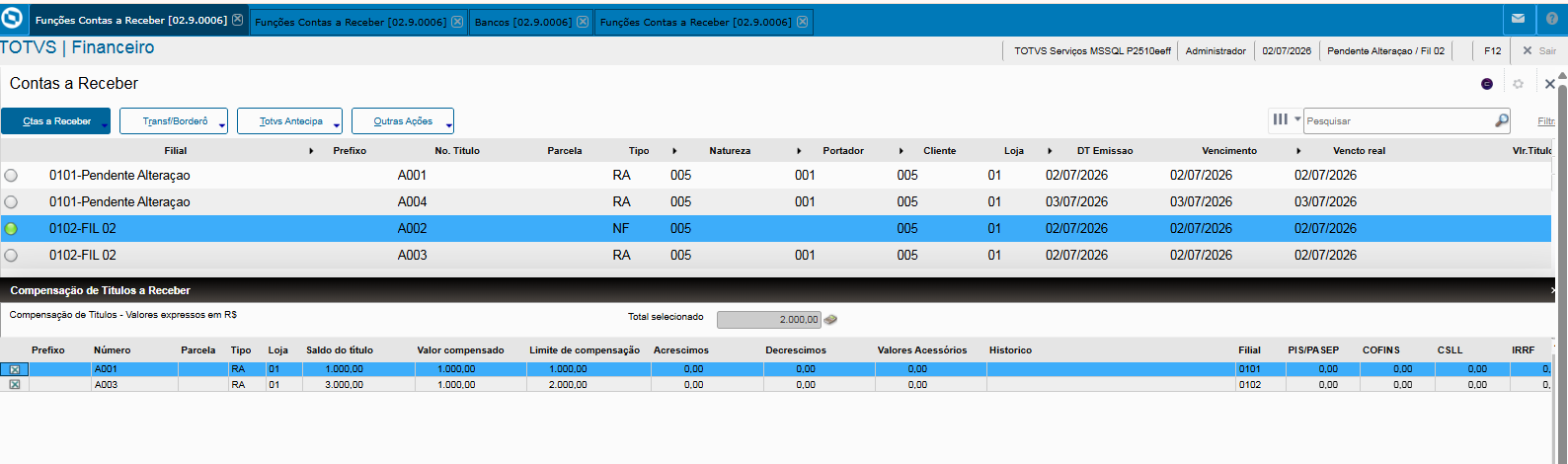Screen dimensions: 1568x464
Task: Click arrow after the Natureza column header
Action: tap(799, 151)
